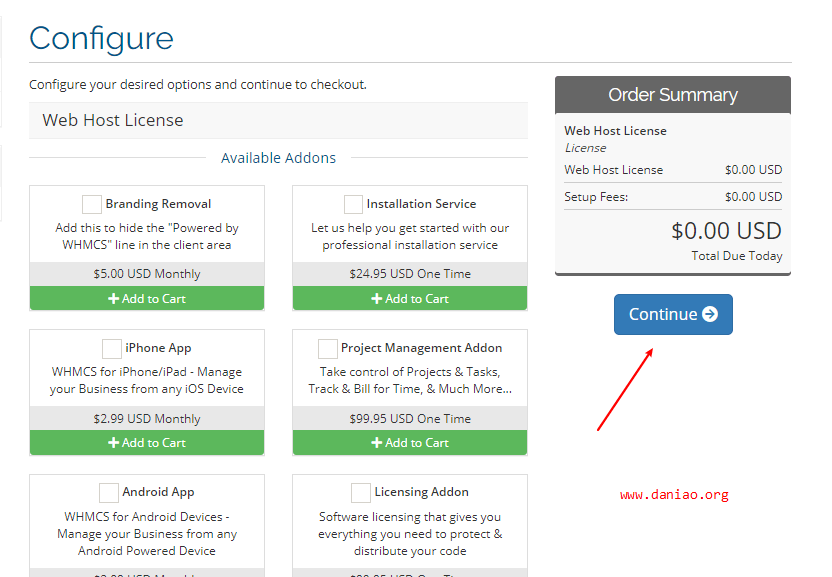This screenshot has width=832, height=577.
Task: Toggle the Licensing Addon checkbox
Action: (x=361, y=493)
